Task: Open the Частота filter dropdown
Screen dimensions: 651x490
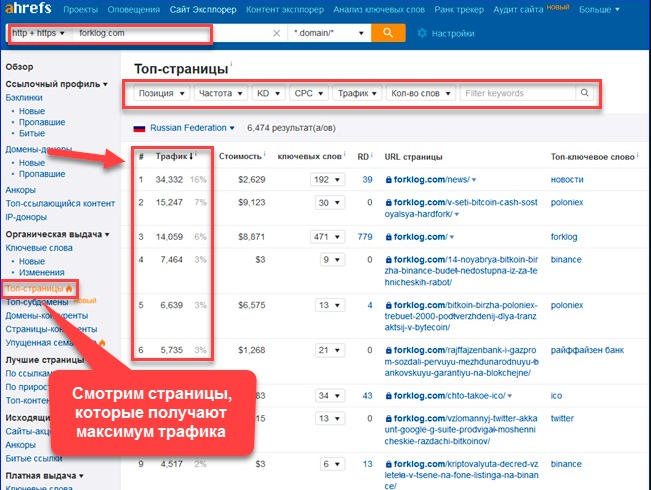Action: [220, 93]
